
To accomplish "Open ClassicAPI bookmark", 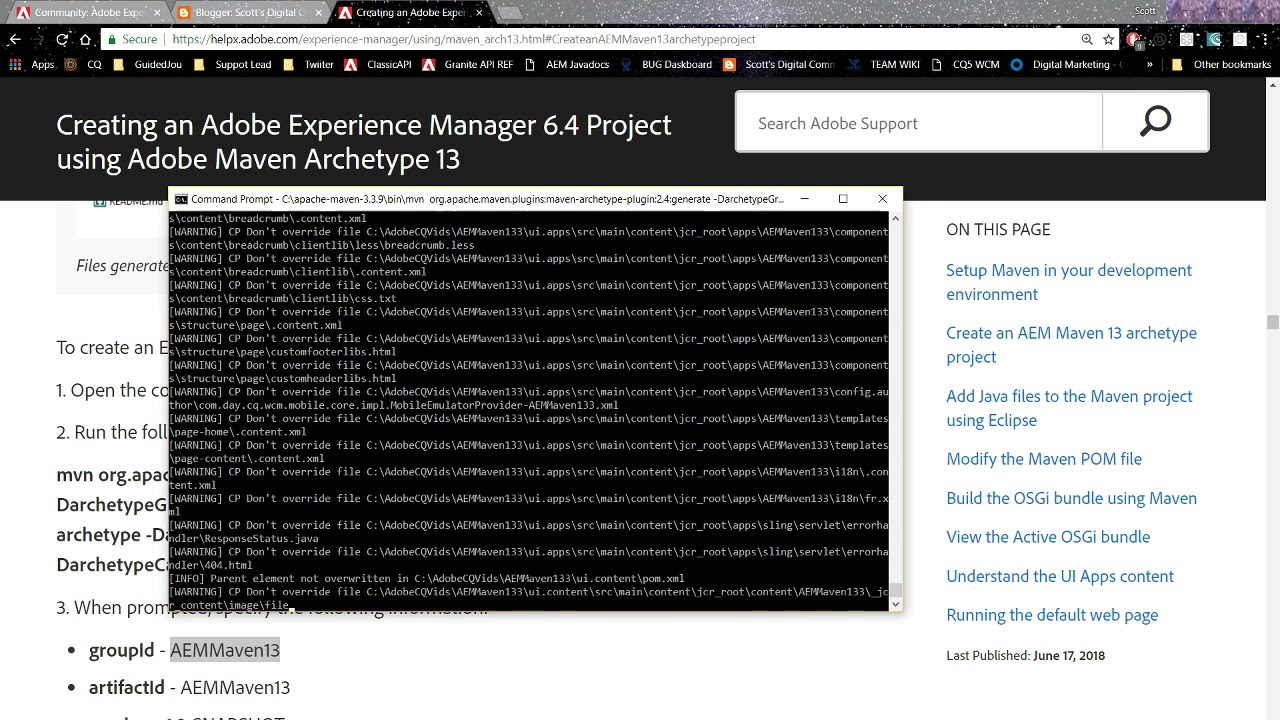I will pyautogui.click(x=378, y=64).
